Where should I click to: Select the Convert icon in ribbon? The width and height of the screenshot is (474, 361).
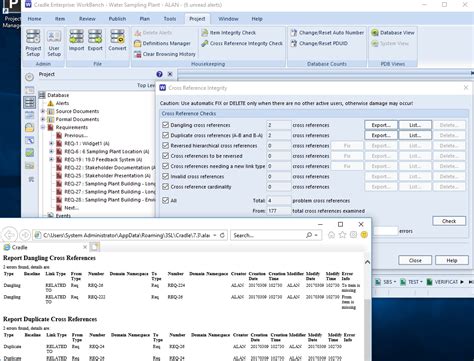click(117, 40)
